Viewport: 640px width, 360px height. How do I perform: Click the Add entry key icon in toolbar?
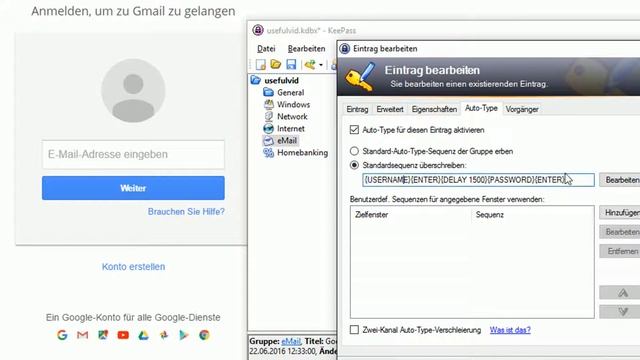[310, 64]
